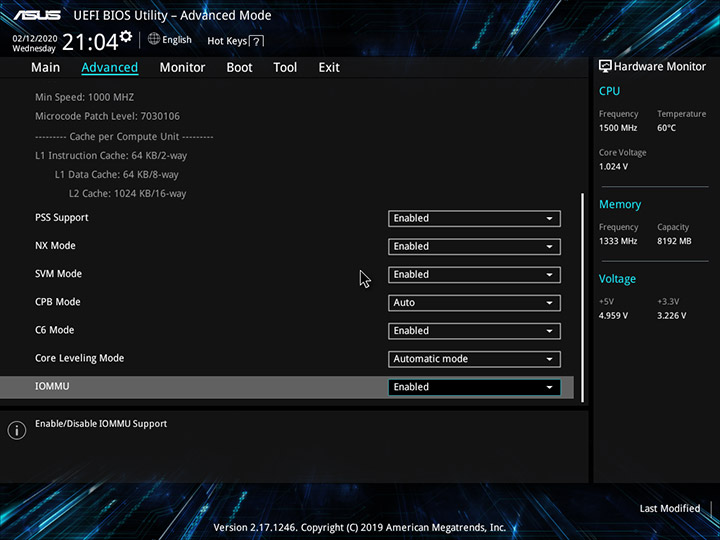The height and width of the screenshot is (540, 720).
Task: Open the NX Mode dropdown
Action: [x=474, y=247]
